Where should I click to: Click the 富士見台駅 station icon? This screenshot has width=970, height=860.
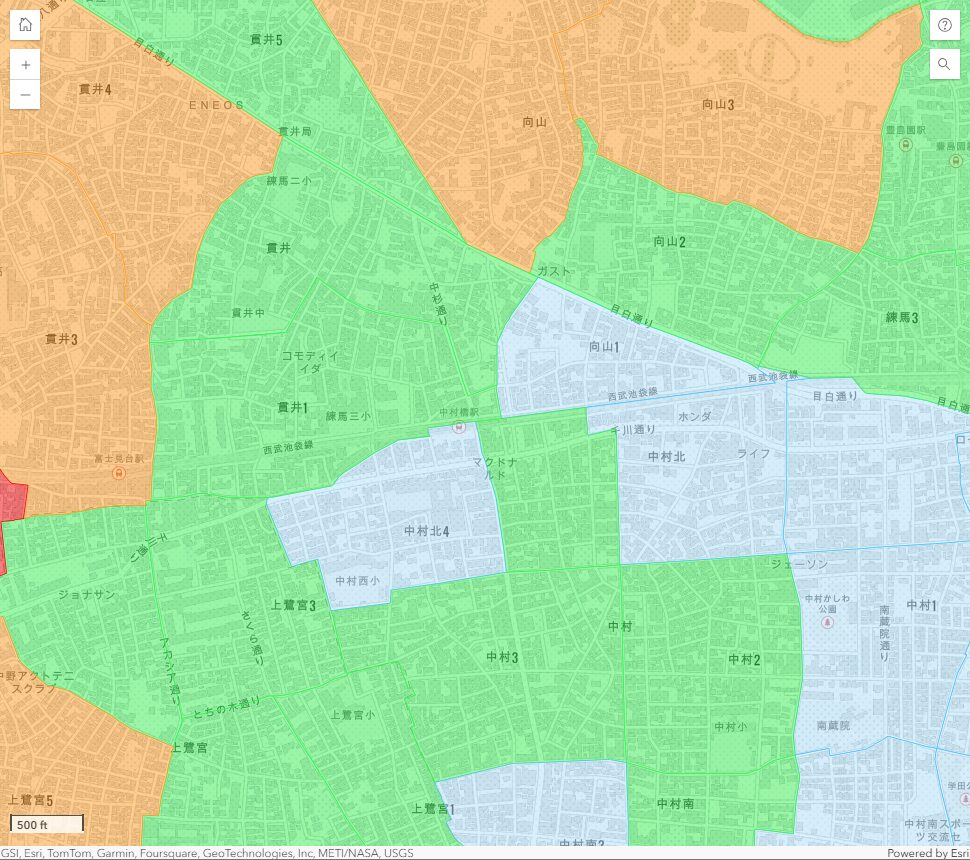click(119, 472)
